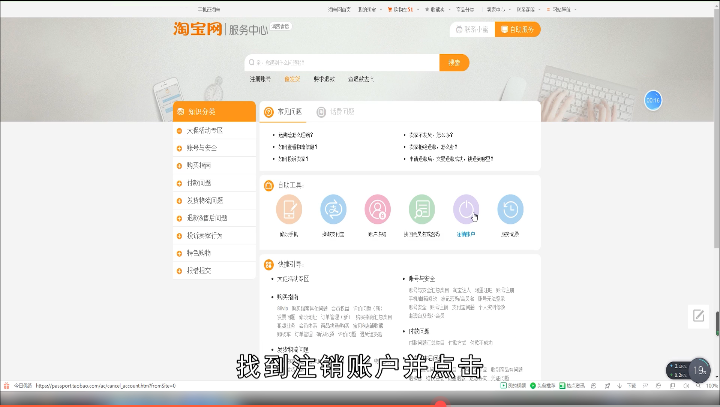Expand the first sidebar category with the plus icon

(x=180, y=131)
